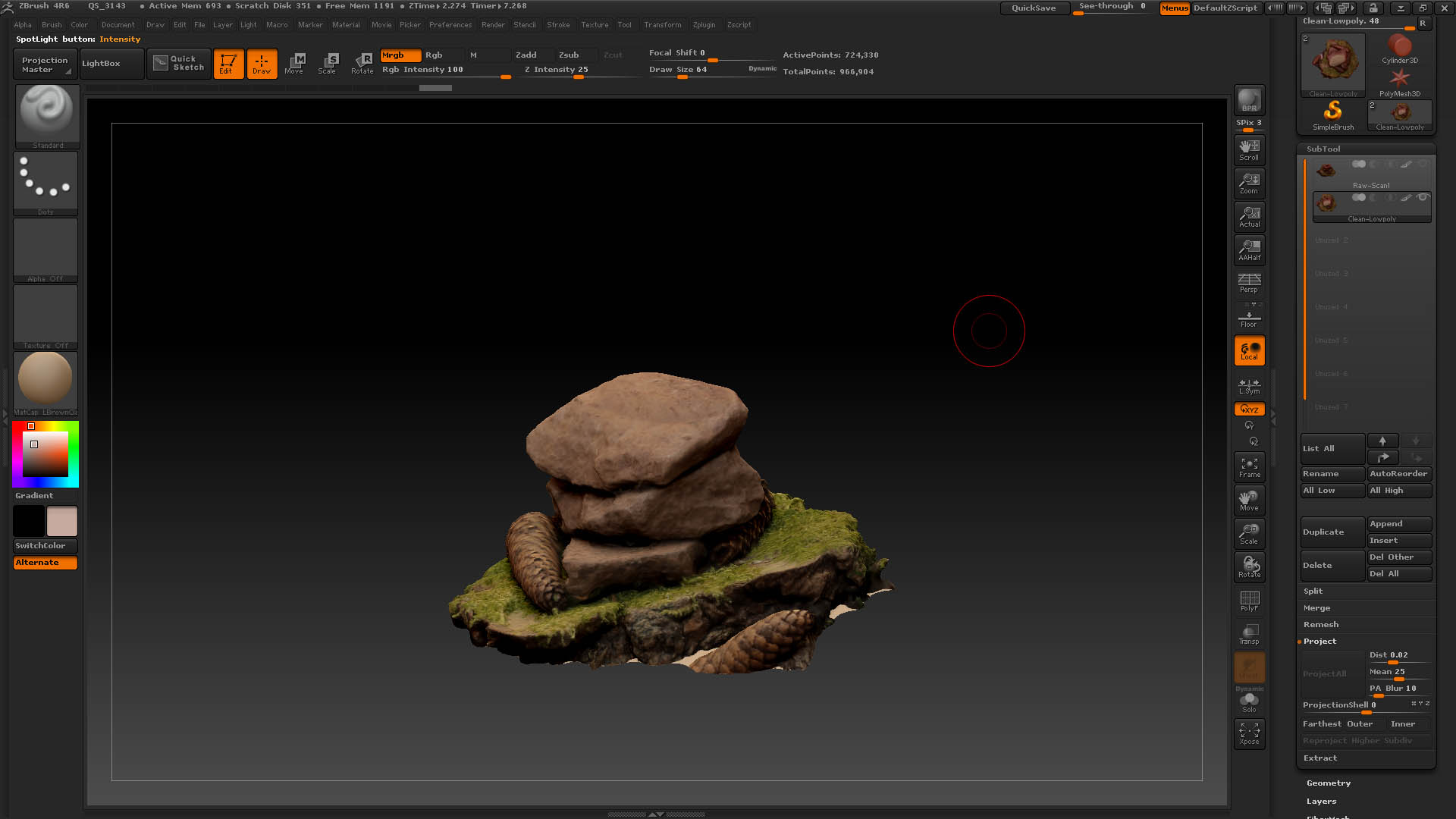Select the Move mode icon in top toolbar
This screenshot has width=1456, height=819.
point(294,64)
